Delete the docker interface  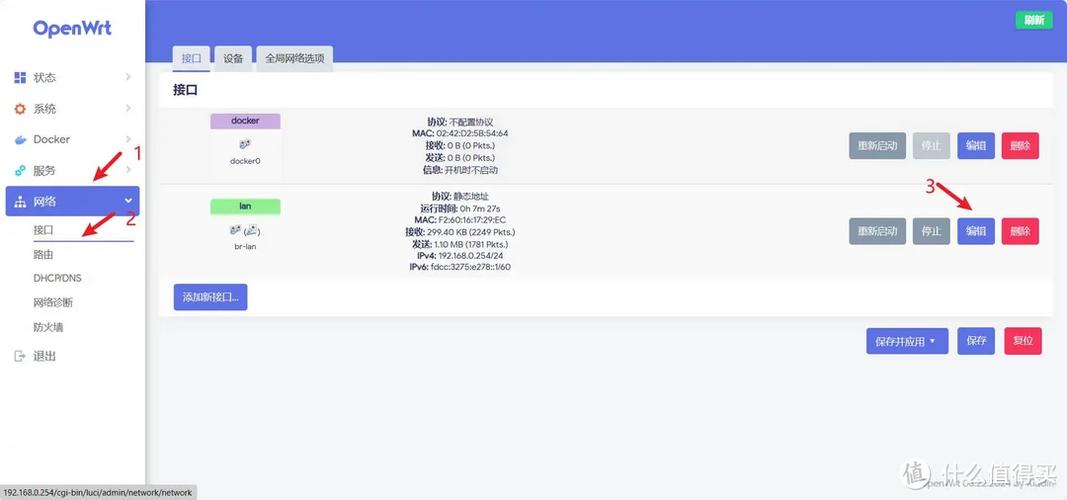1020,146
